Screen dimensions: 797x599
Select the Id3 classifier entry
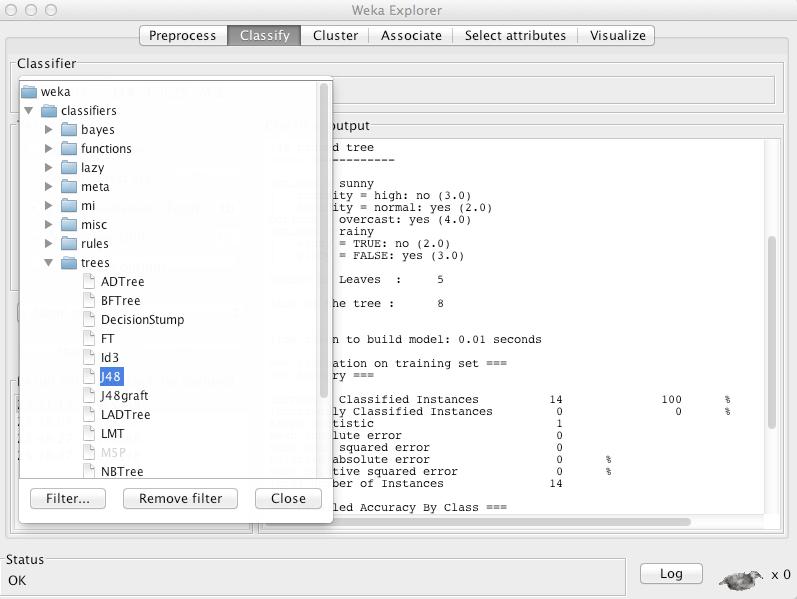pyautogui.click(x=110, y=357)
